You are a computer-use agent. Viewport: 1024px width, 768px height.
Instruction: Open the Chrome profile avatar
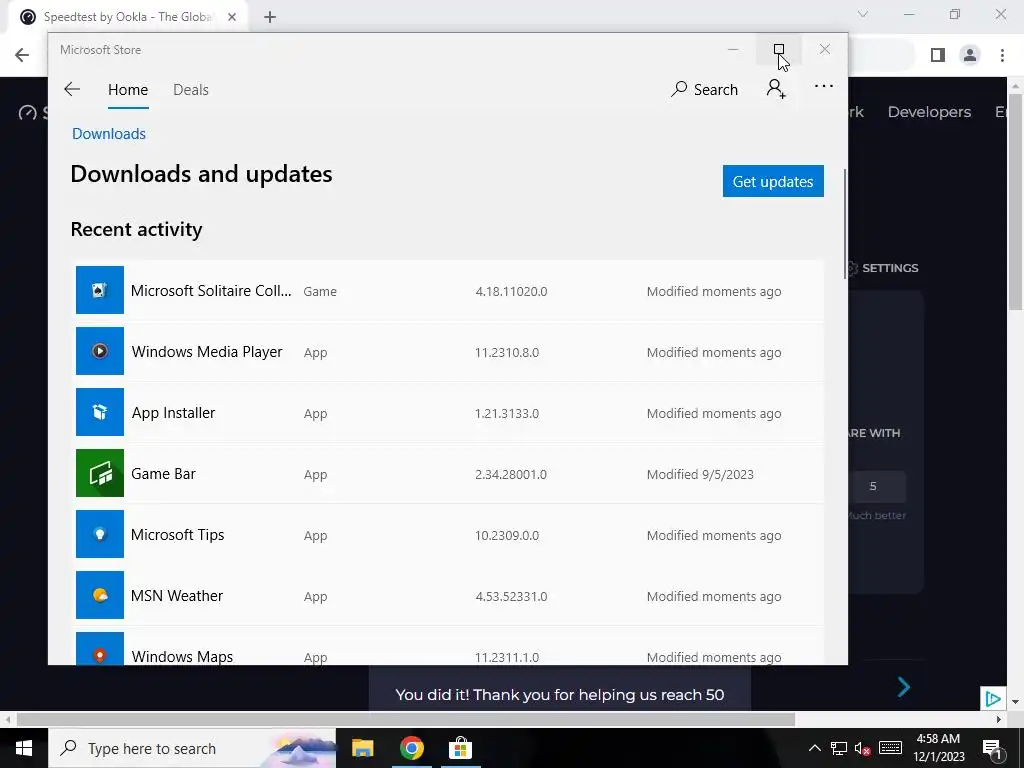[x=970, y=55]
